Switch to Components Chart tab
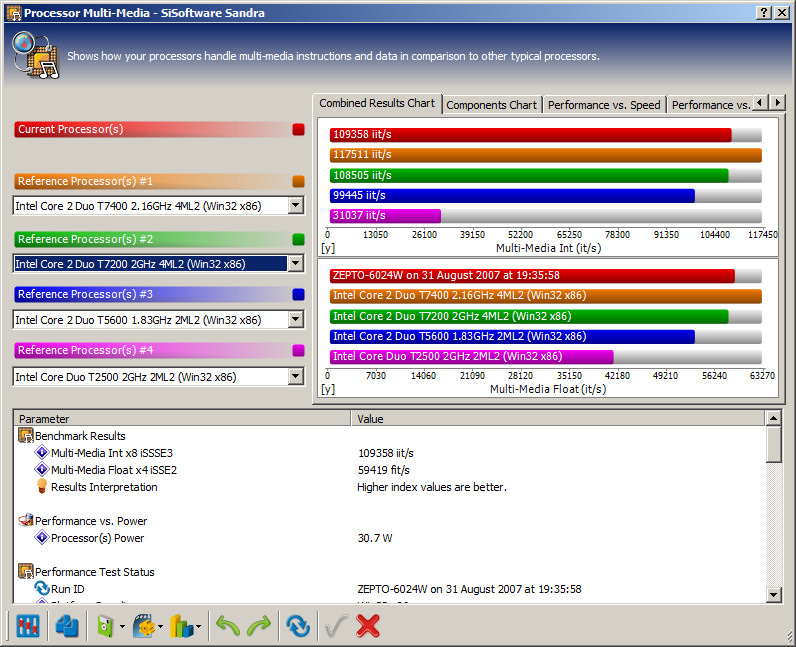This screenshot has height=647, width=796. [x=491, y=105]
